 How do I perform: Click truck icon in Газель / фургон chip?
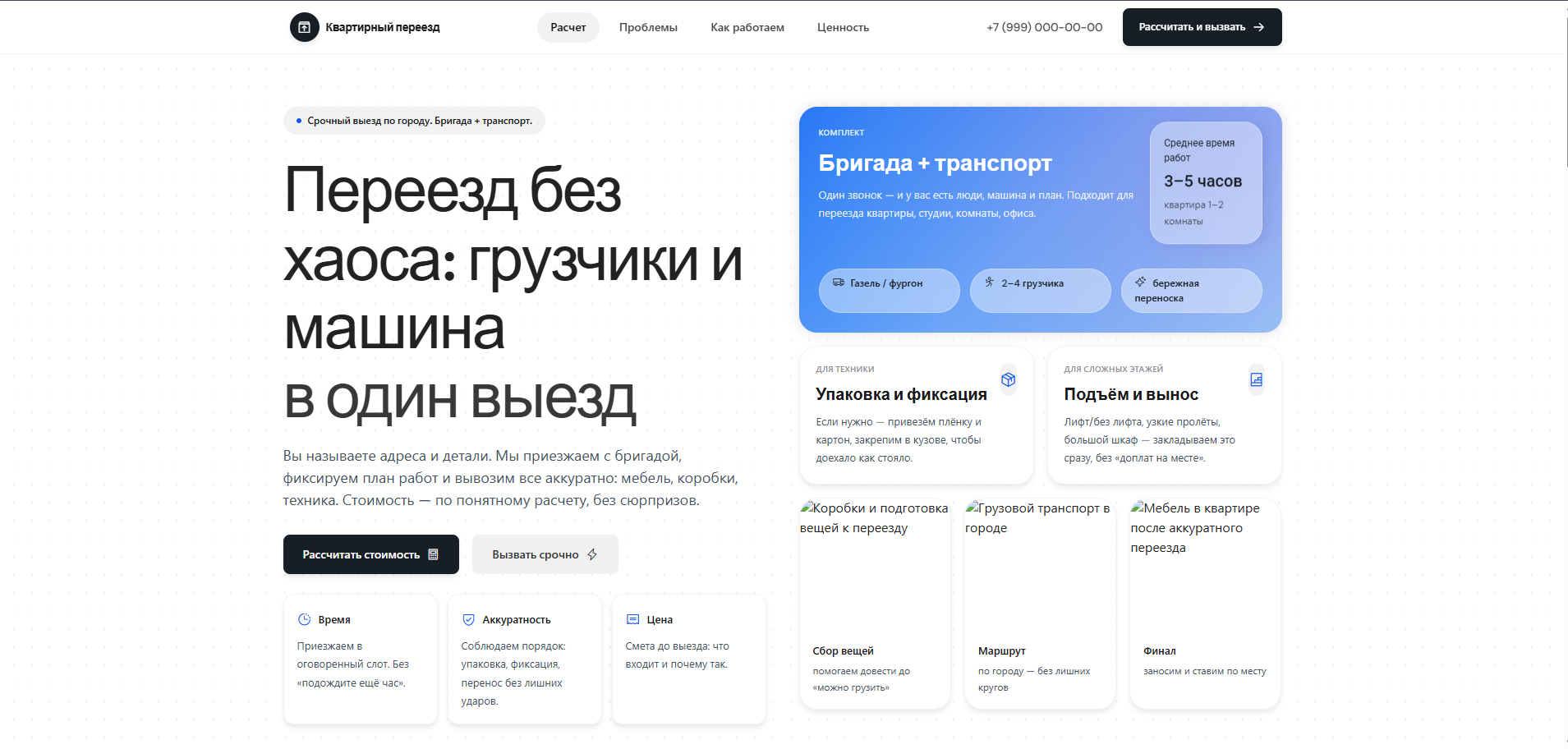[838, 282]
